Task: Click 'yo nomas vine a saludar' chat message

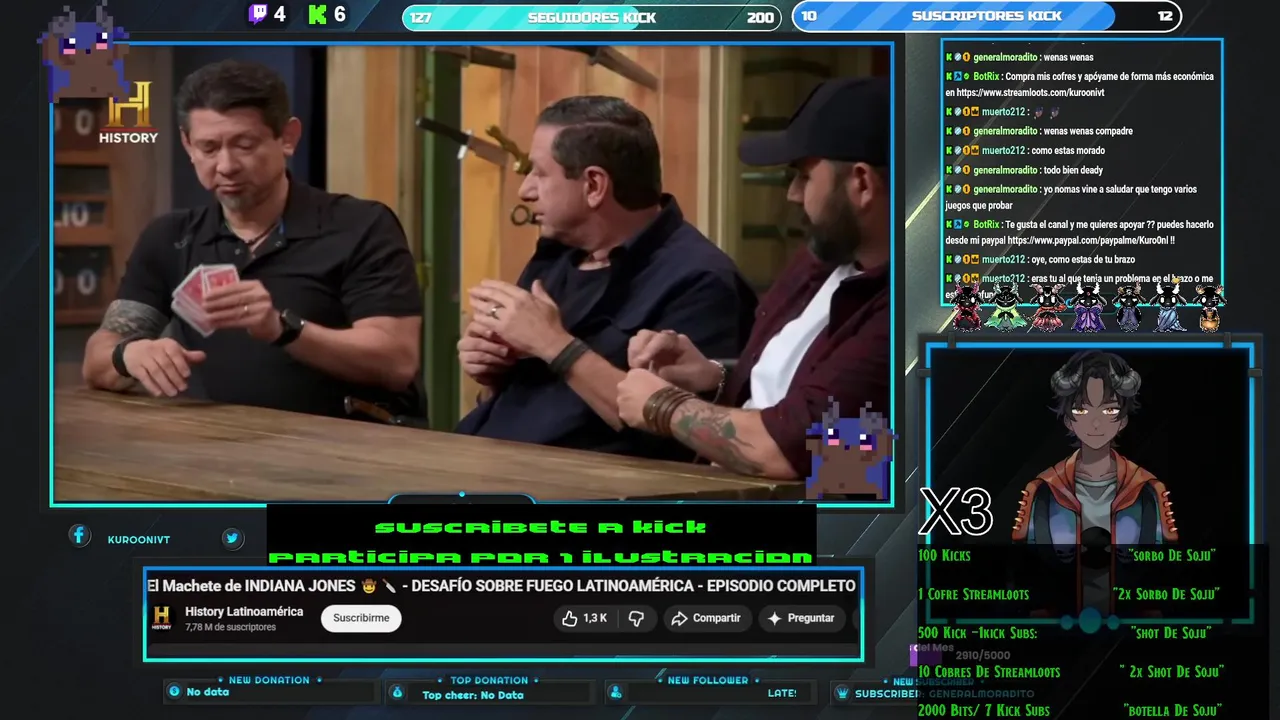Action: point(1070,197)
